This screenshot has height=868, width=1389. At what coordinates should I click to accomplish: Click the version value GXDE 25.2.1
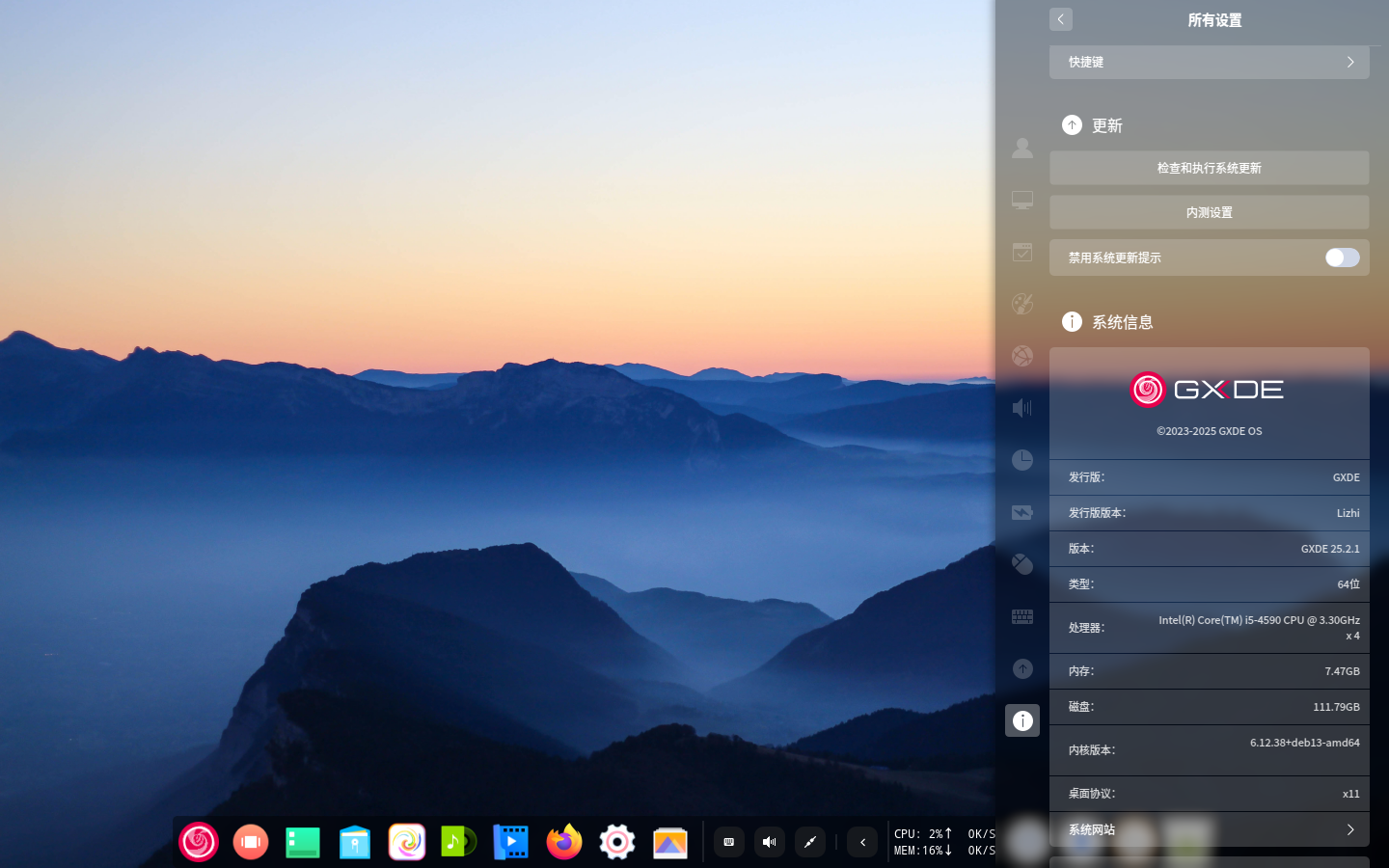coord(1330,549)
